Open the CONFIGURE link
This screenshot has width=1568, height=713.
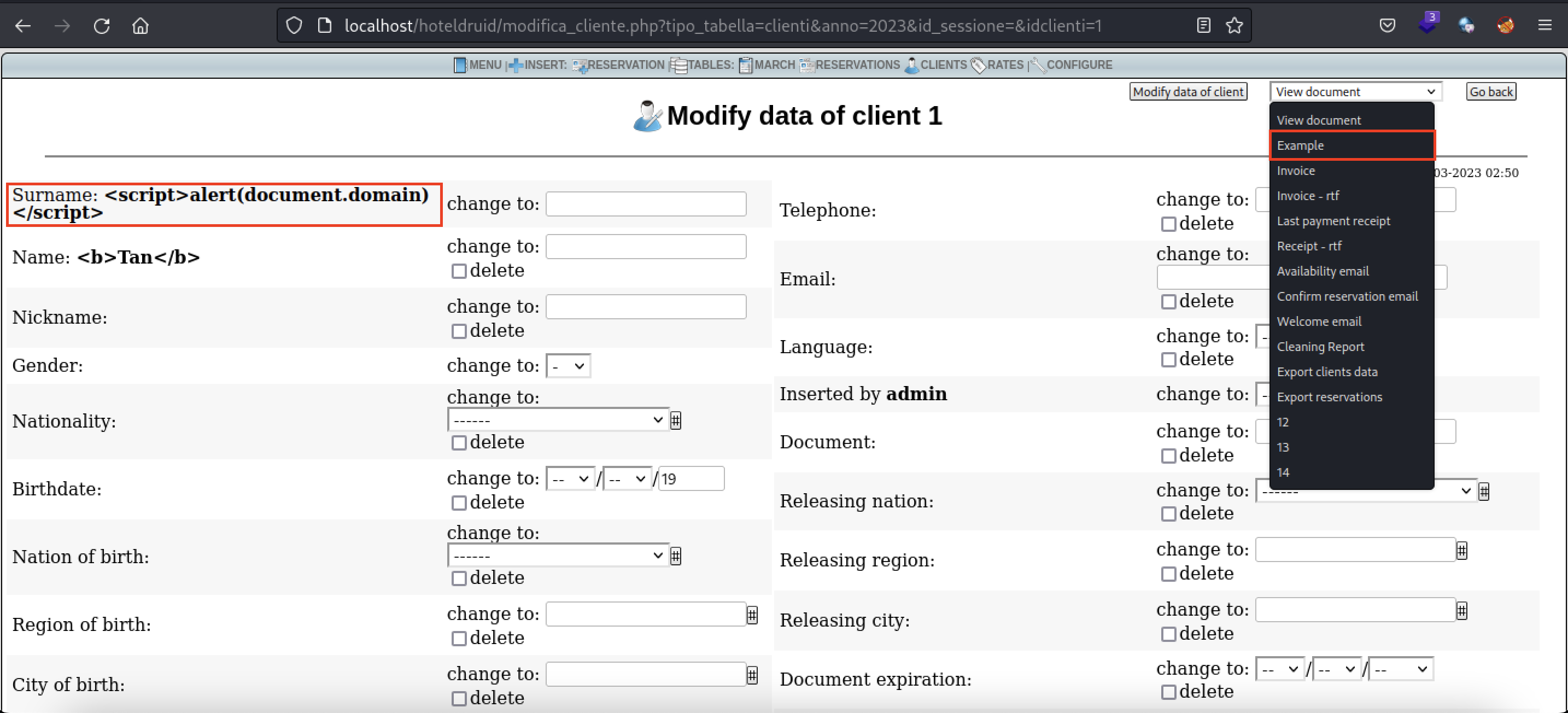pyautogui.click(x=1079, y=65)
